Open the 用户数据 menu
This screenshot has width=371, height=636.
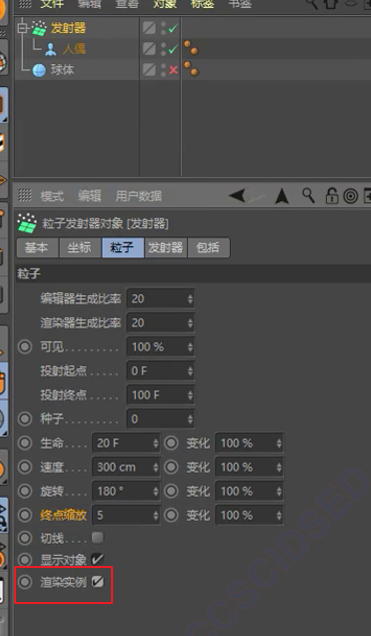pyautogui.click(x=139, y=196)
